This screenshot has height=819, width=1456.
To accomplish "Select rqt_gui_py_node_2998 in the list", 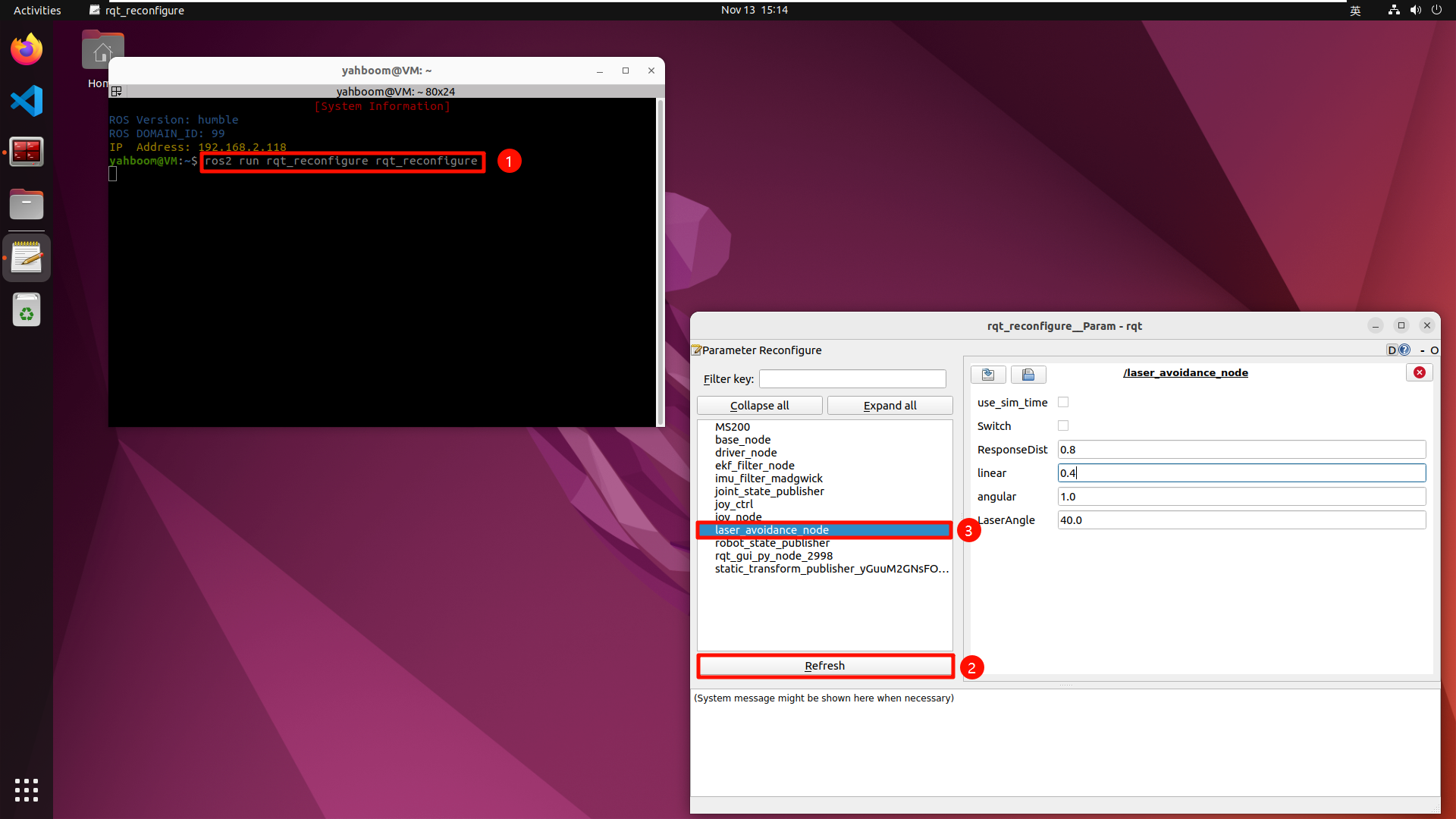I will [824, 556].
